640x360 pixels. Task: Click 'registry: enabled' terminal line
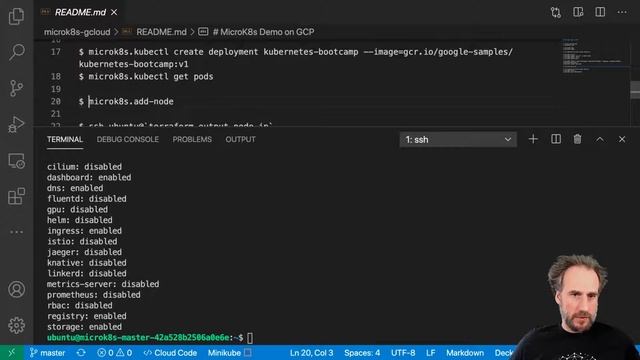click(x=87, y=316)
